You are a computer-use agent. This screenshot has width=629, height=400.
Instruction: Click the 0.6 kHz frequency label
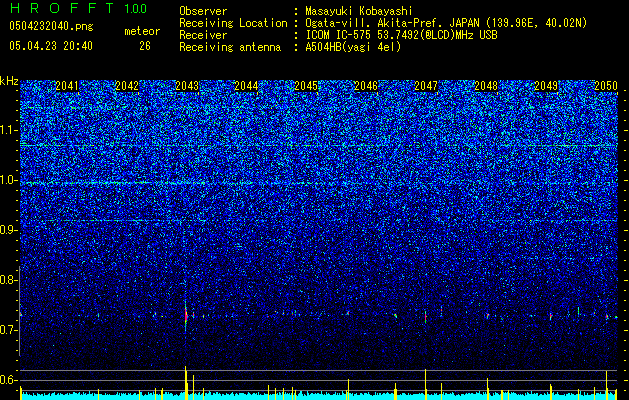(8, 380)
